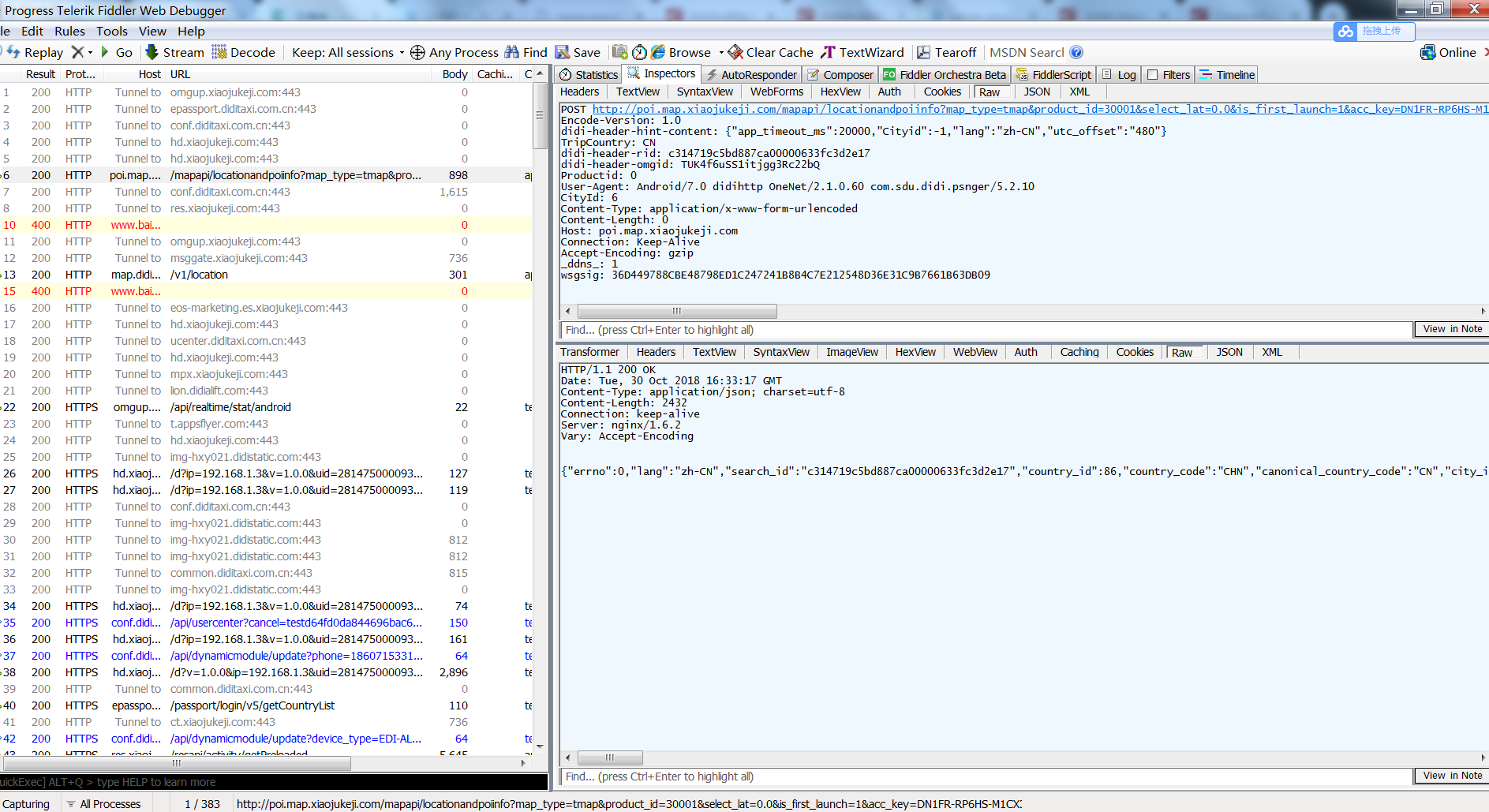Click the Remove sessions X icon
This screenshot has height=812, width=1489.
(77, 52)
